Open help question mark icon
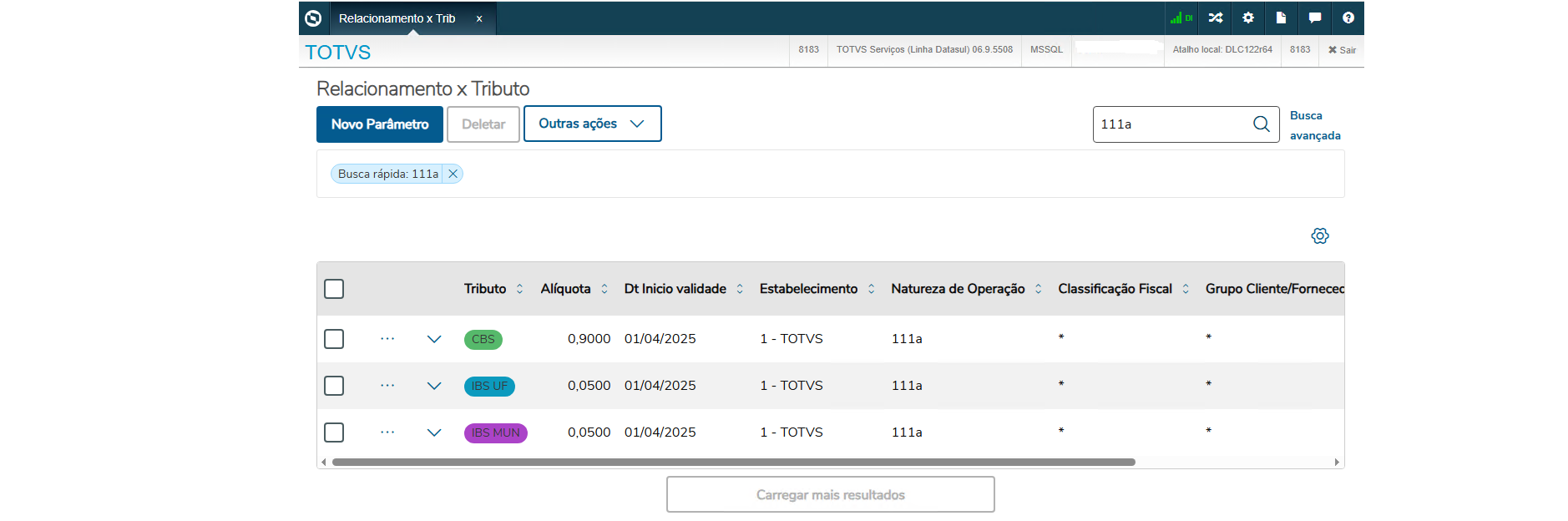 pyautogui.click(x=1348, y=18)
